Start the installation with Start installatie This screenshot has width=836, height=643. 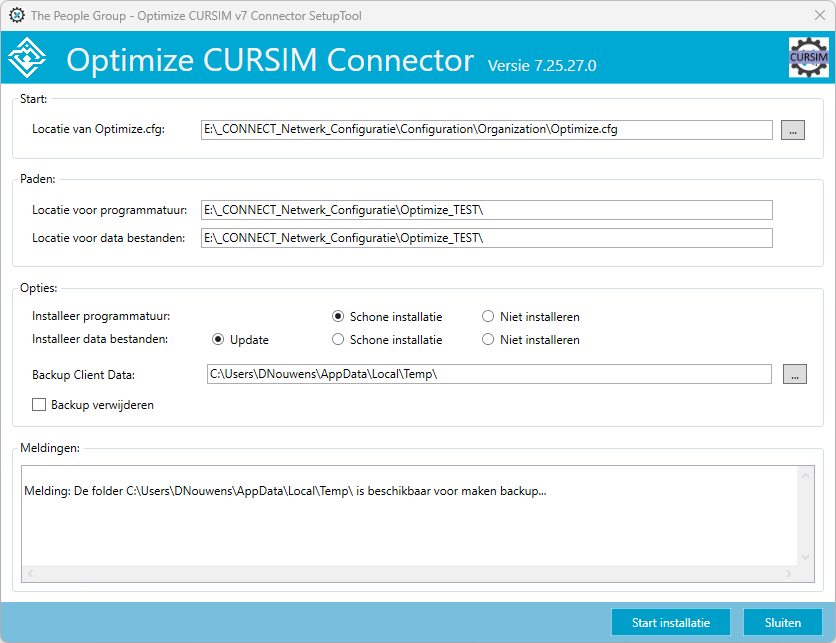coord(671,622)
